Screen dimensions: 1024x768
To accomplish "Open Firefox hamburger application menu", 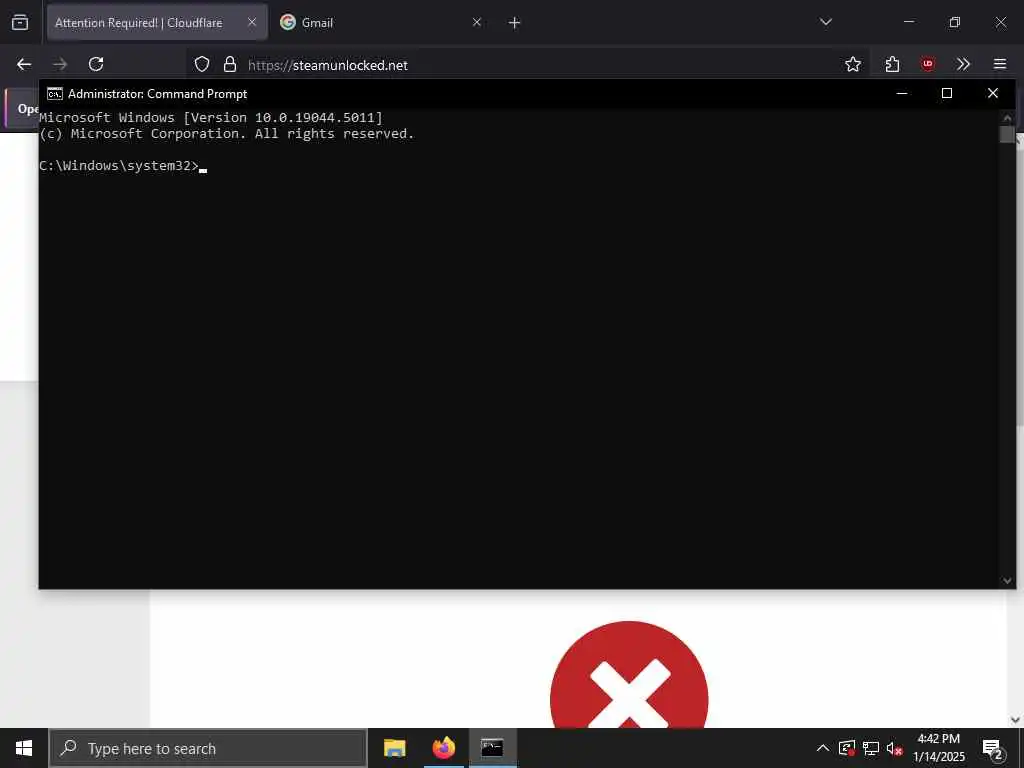I will pos(1000,64).
